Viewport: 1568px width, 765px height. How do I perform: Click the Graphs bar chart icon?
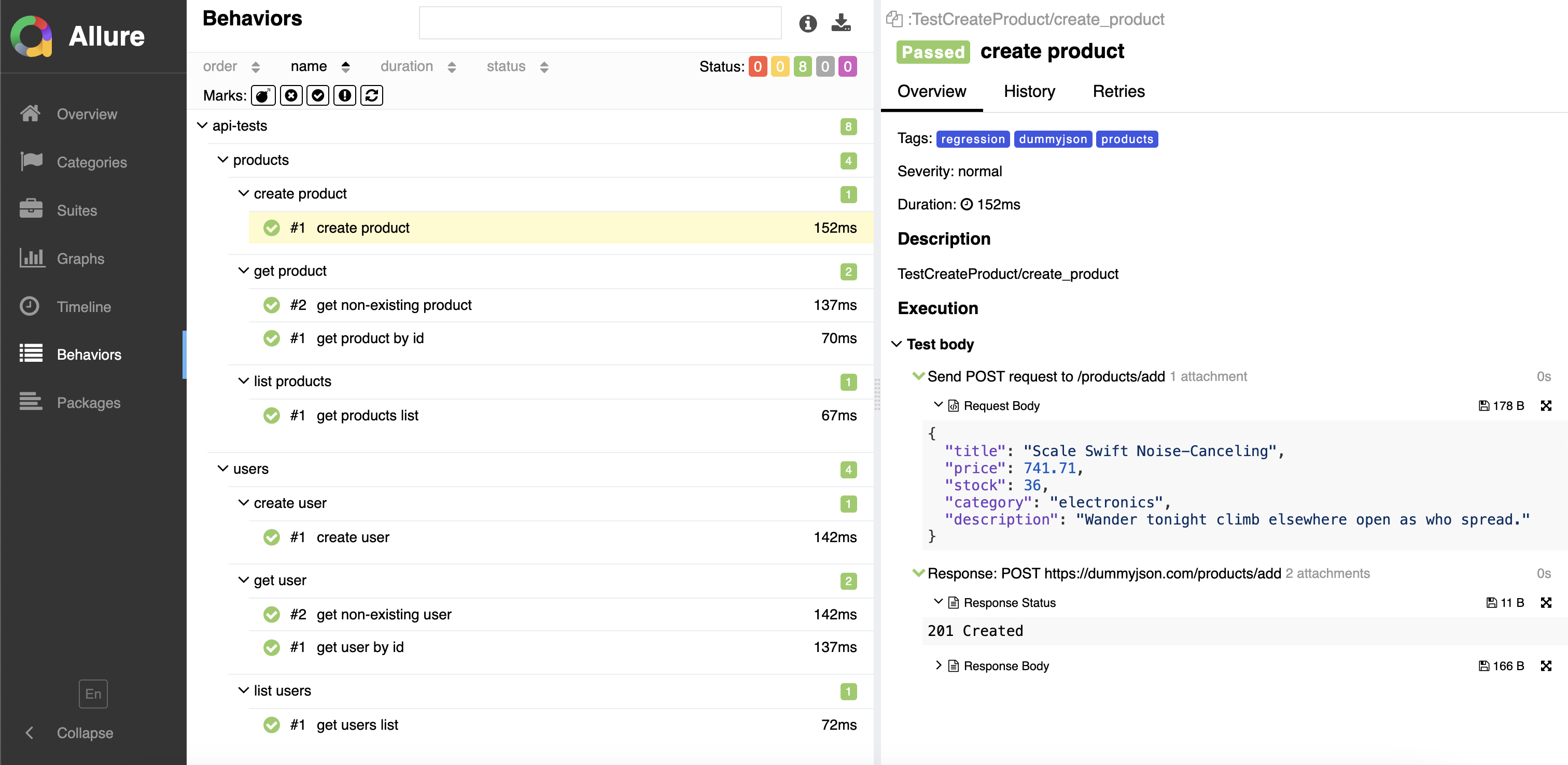[x=31, y=258]
